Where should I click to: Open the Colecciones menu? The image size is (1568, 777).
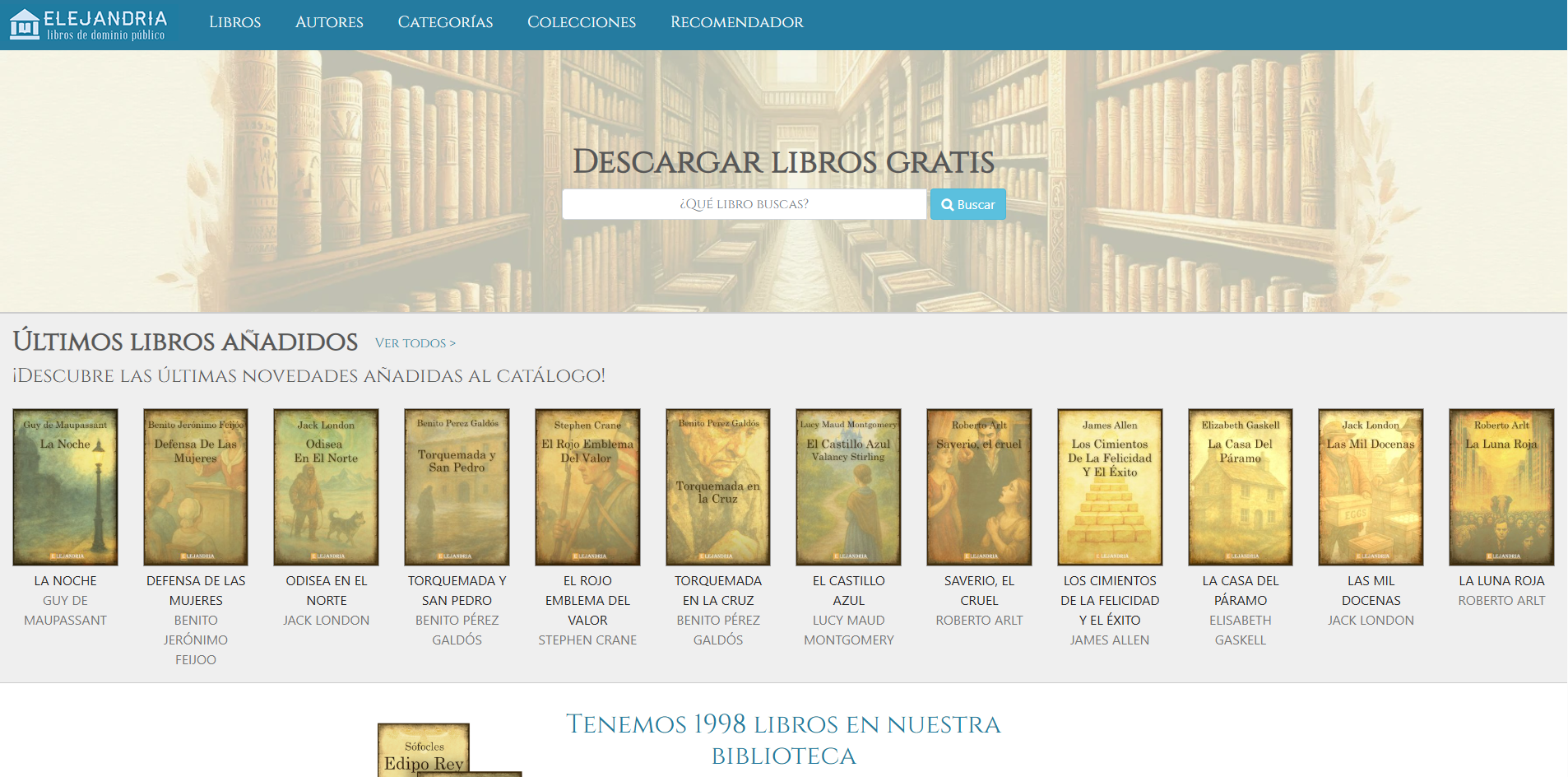click(582, 22)
